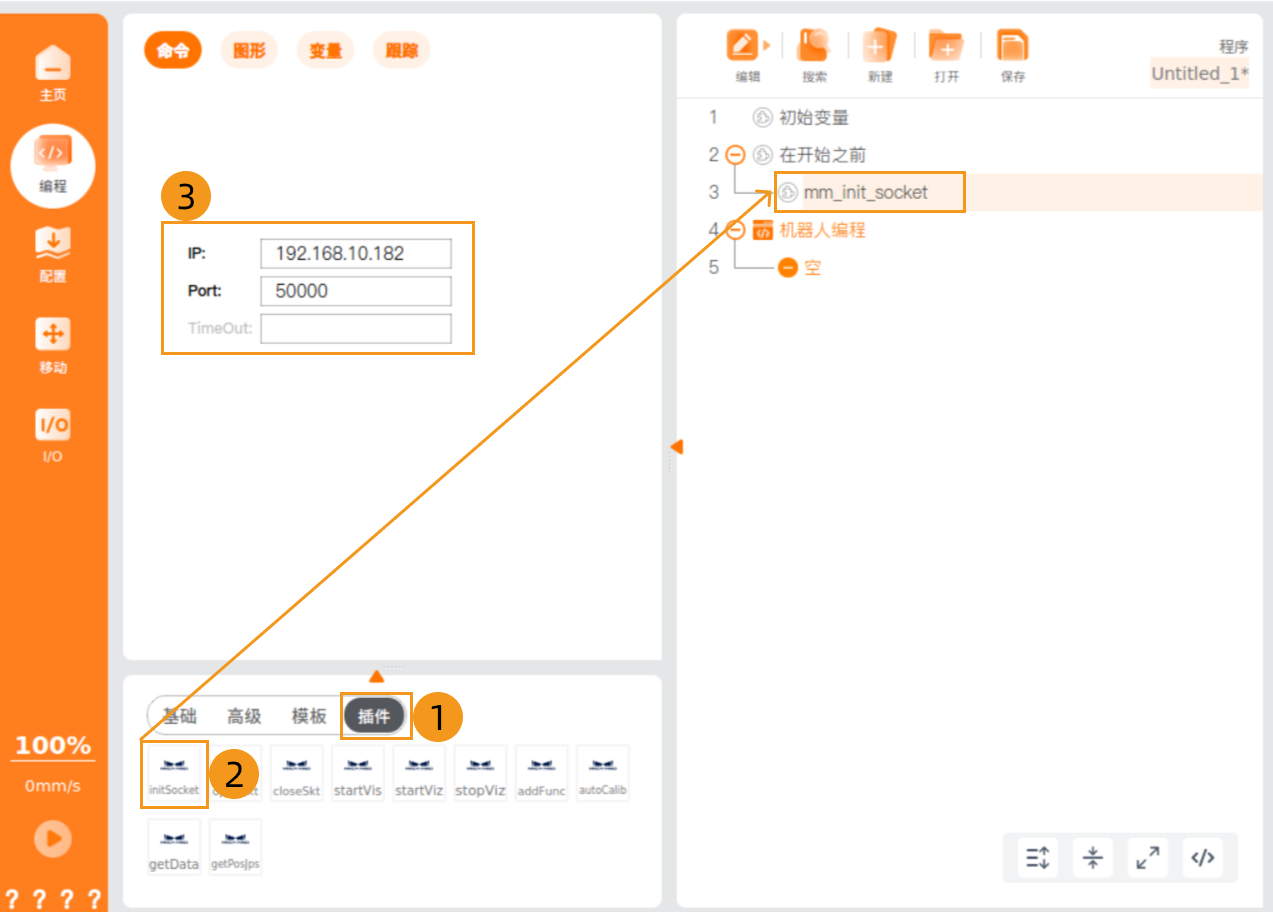This screenshot has width=1273, height=912.
Task: Collapse the 在开始之前 tree node
Action: coord(735,155)
